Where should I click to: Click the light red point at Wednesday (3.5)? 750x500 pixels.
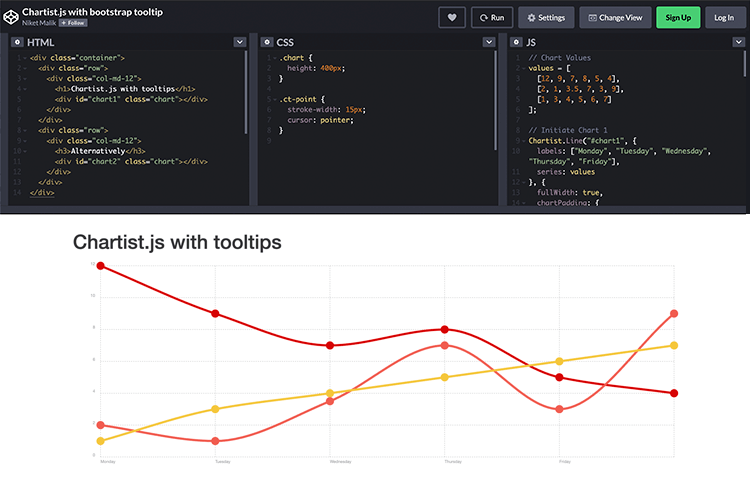tap(330, 401)
